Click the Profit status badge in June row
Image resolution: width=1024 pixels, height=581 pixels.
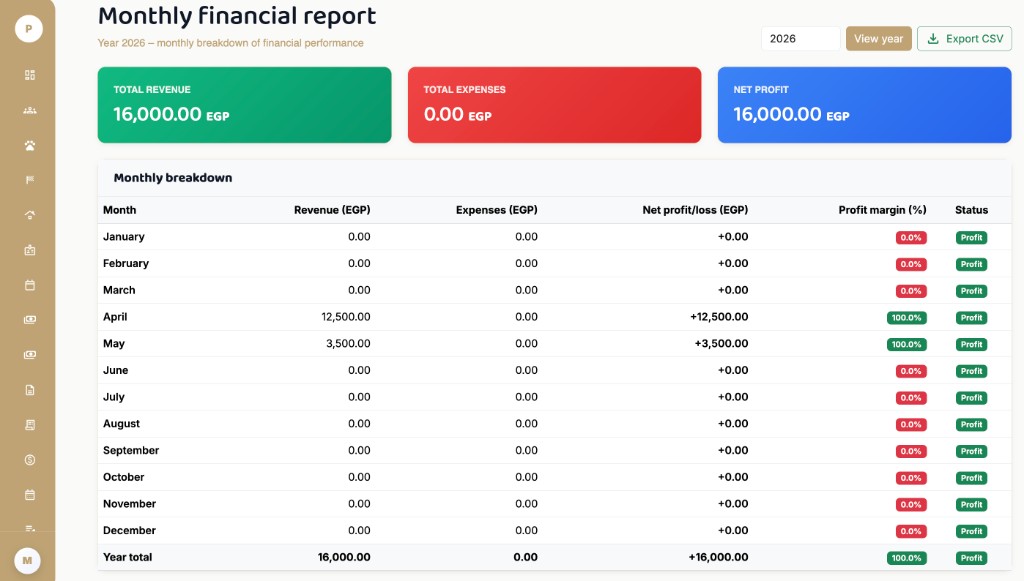point(971,371)
